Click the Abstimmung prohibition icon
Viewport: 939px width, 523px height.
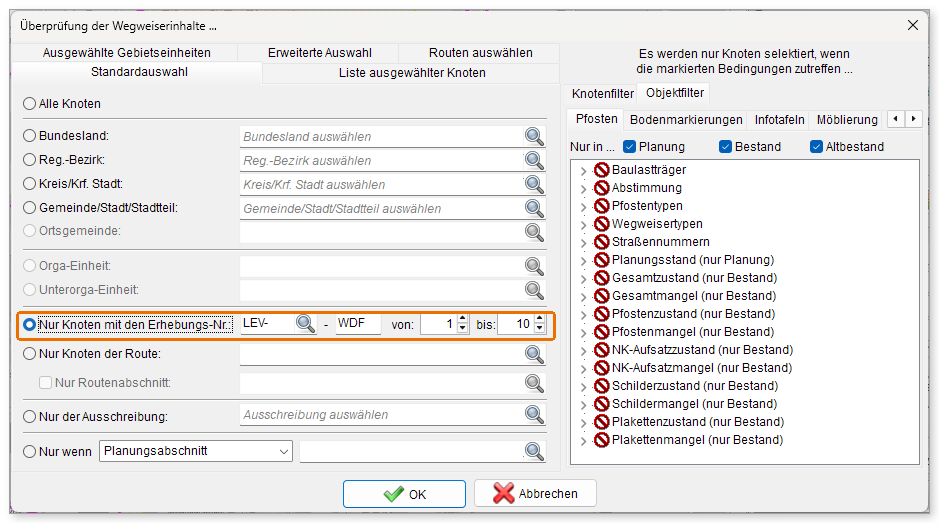601,188
